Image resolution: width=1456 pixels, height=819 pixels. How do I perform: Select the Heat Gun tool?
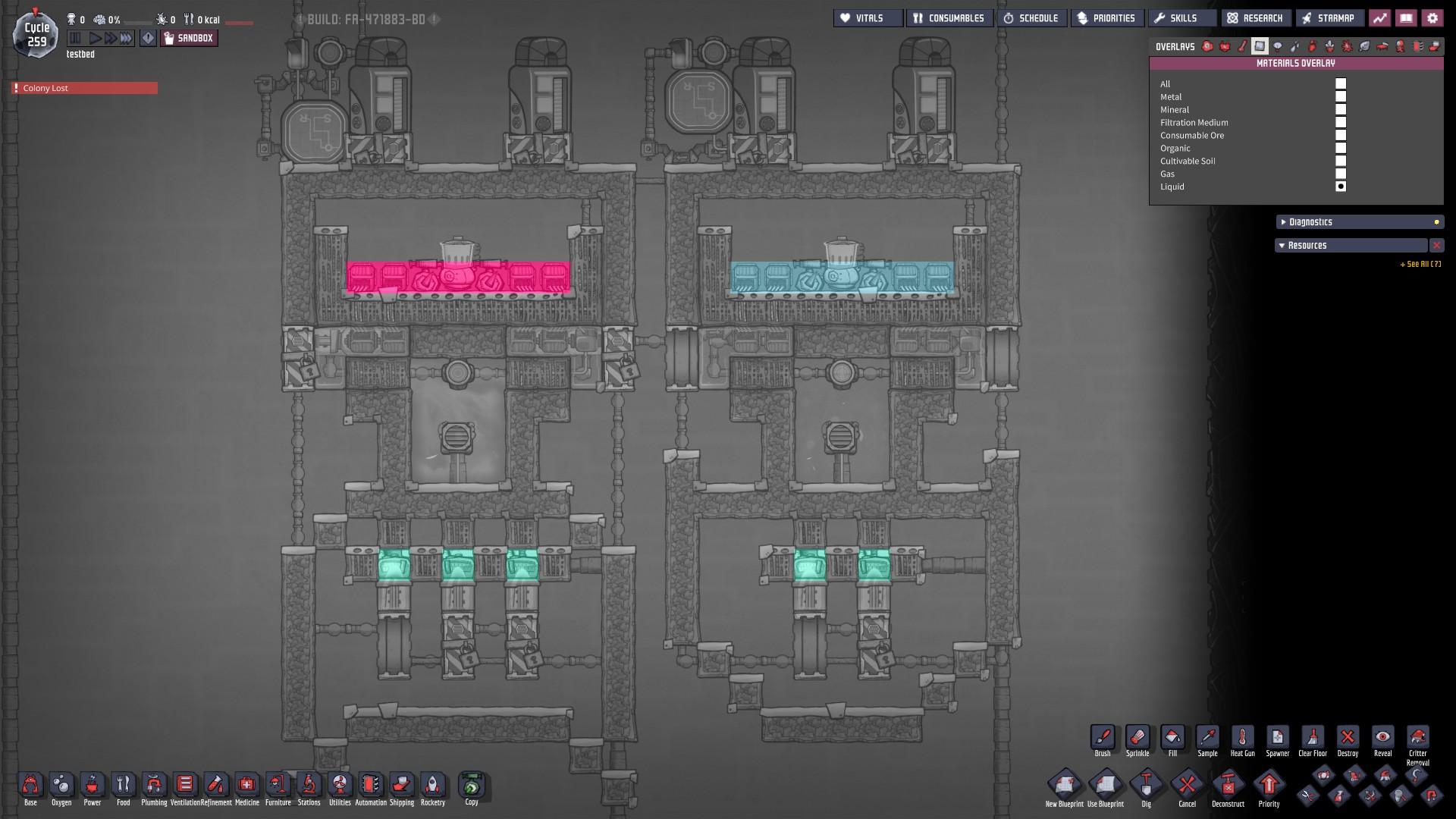point(1242,737)
